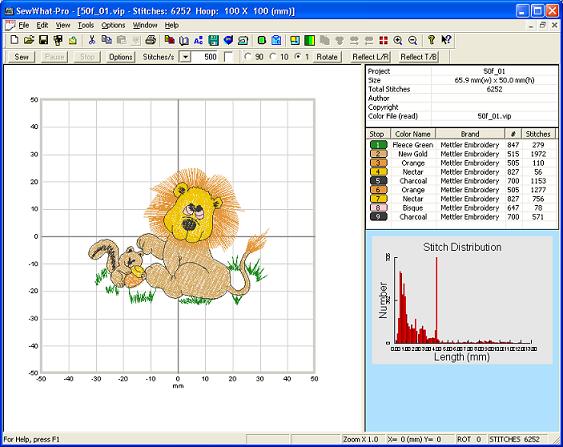Screen dimensions: 563x447
Task: Select the 10 degree rotation radio button
Action: (273, 57)
